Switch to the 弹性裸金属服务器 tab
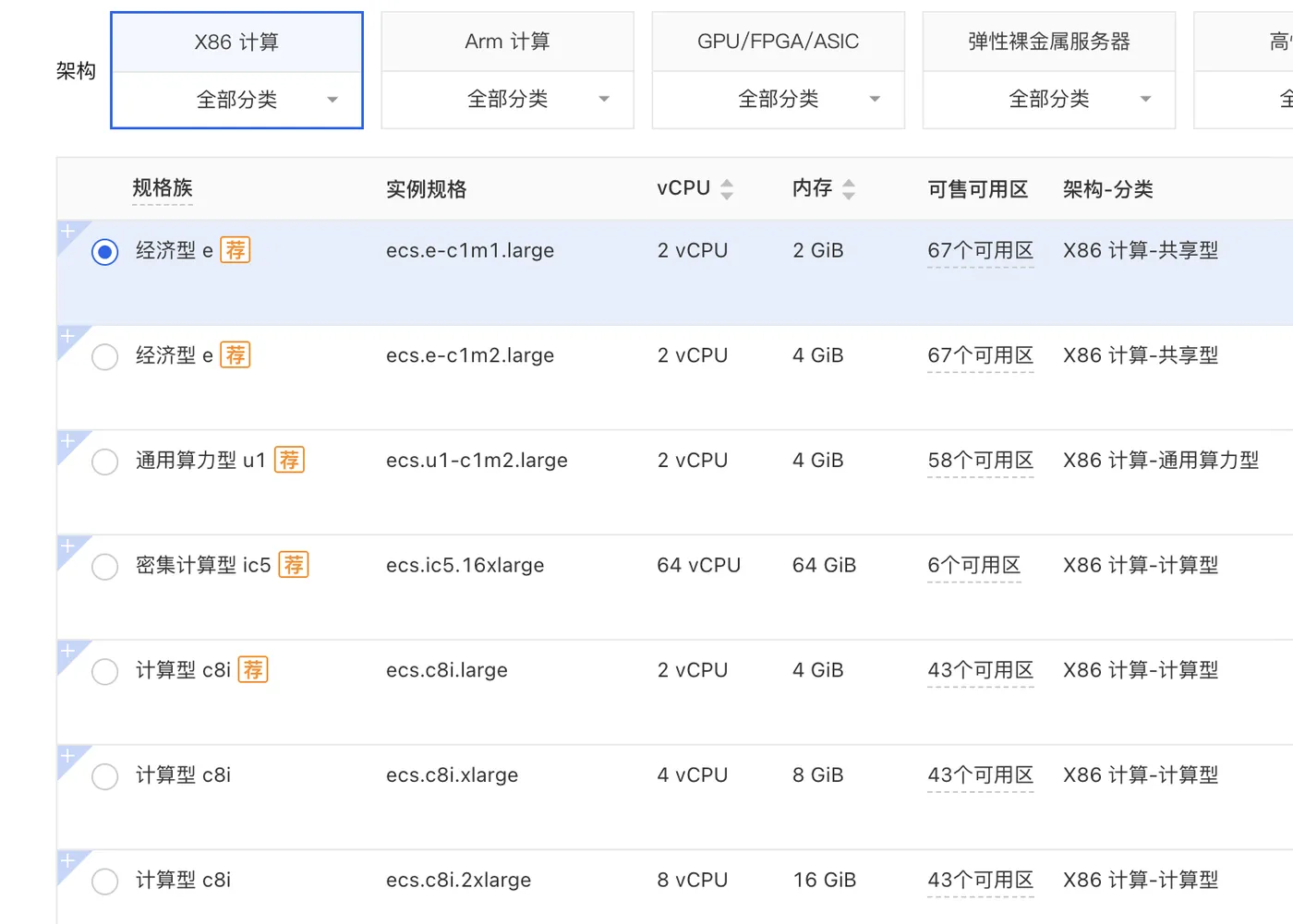 [x=1049, y=42]
